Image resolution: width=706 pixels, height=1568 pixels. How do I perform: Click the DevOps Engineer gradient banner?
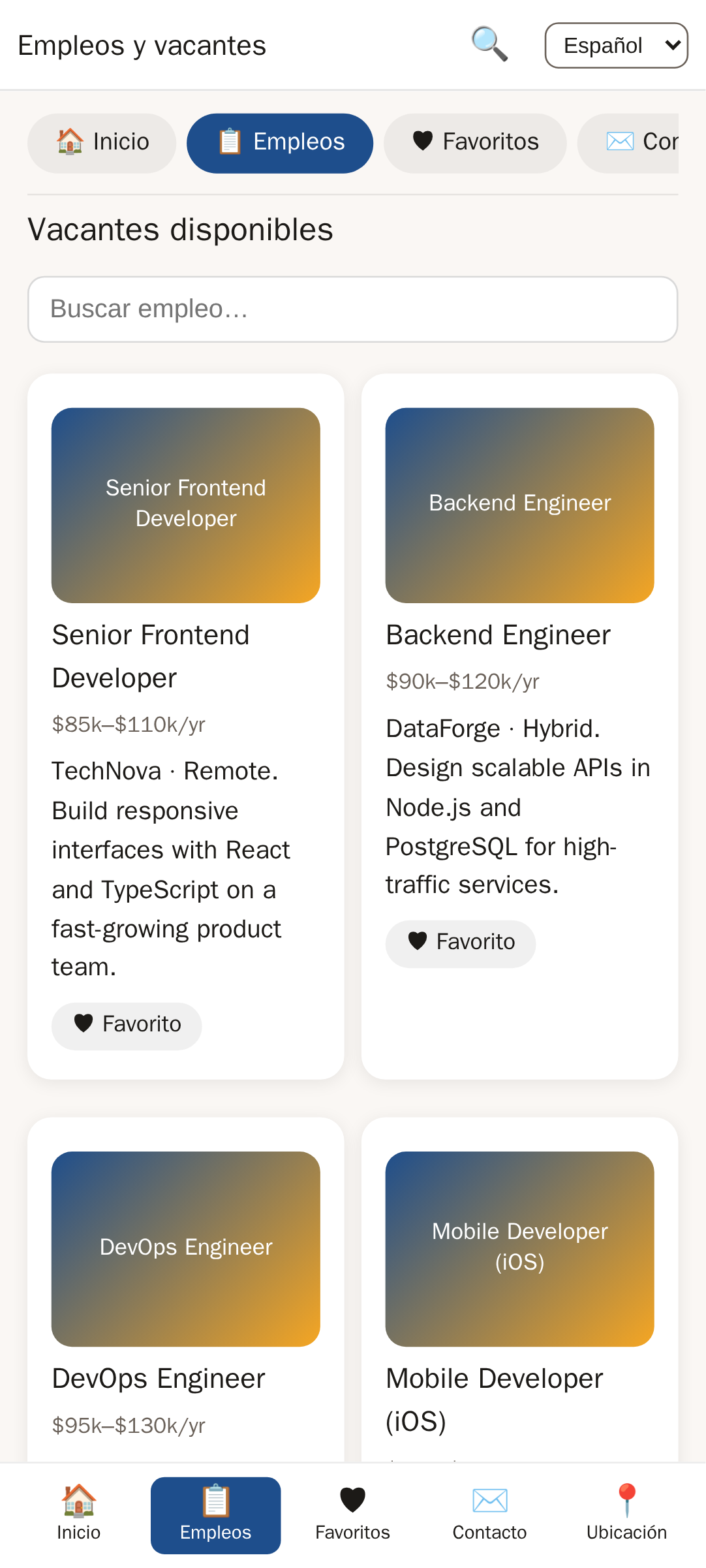186,1249
